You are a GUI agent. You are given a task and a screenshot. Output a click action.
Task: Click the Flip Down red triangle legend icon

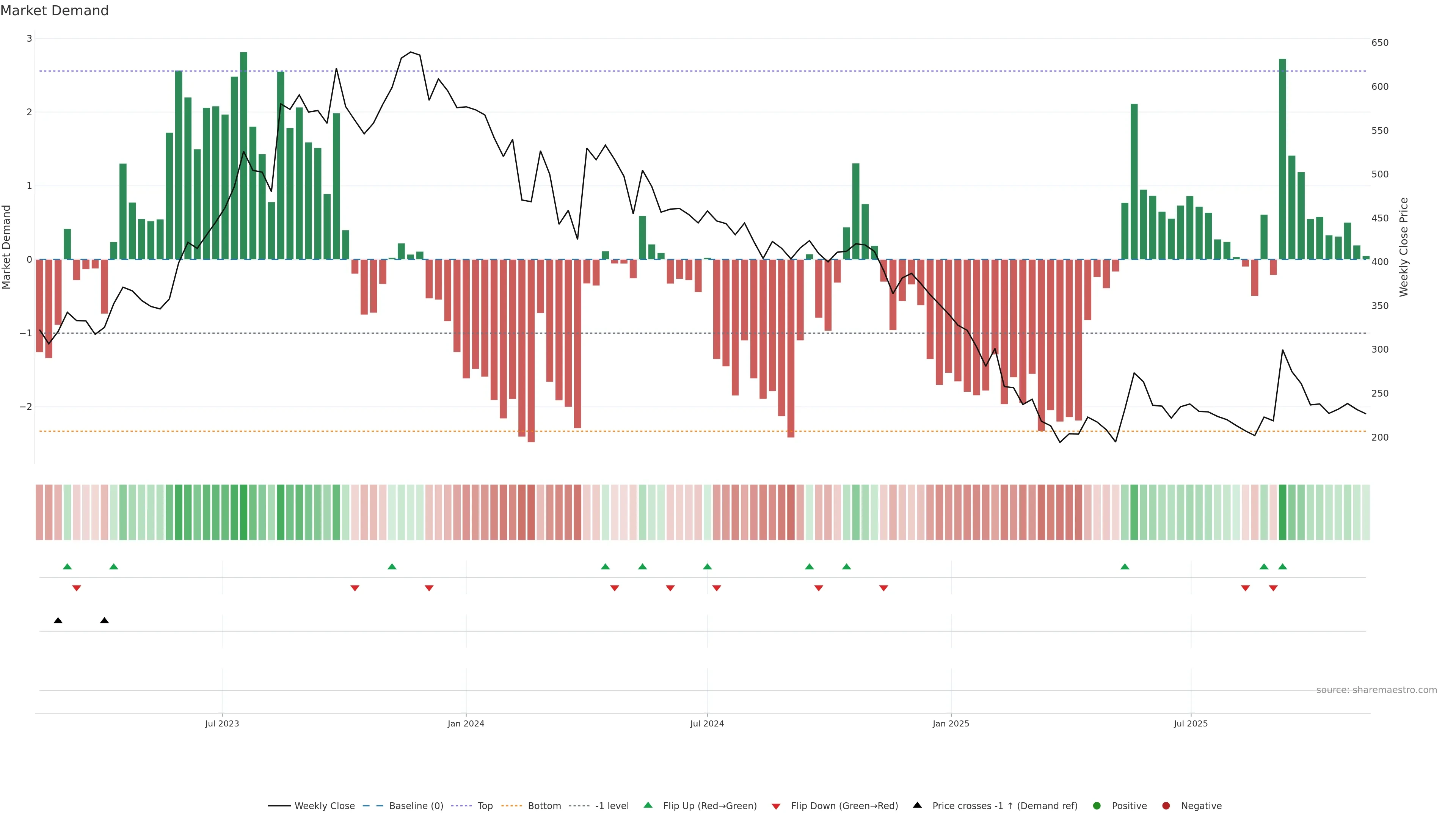click(x=776, y=806)
